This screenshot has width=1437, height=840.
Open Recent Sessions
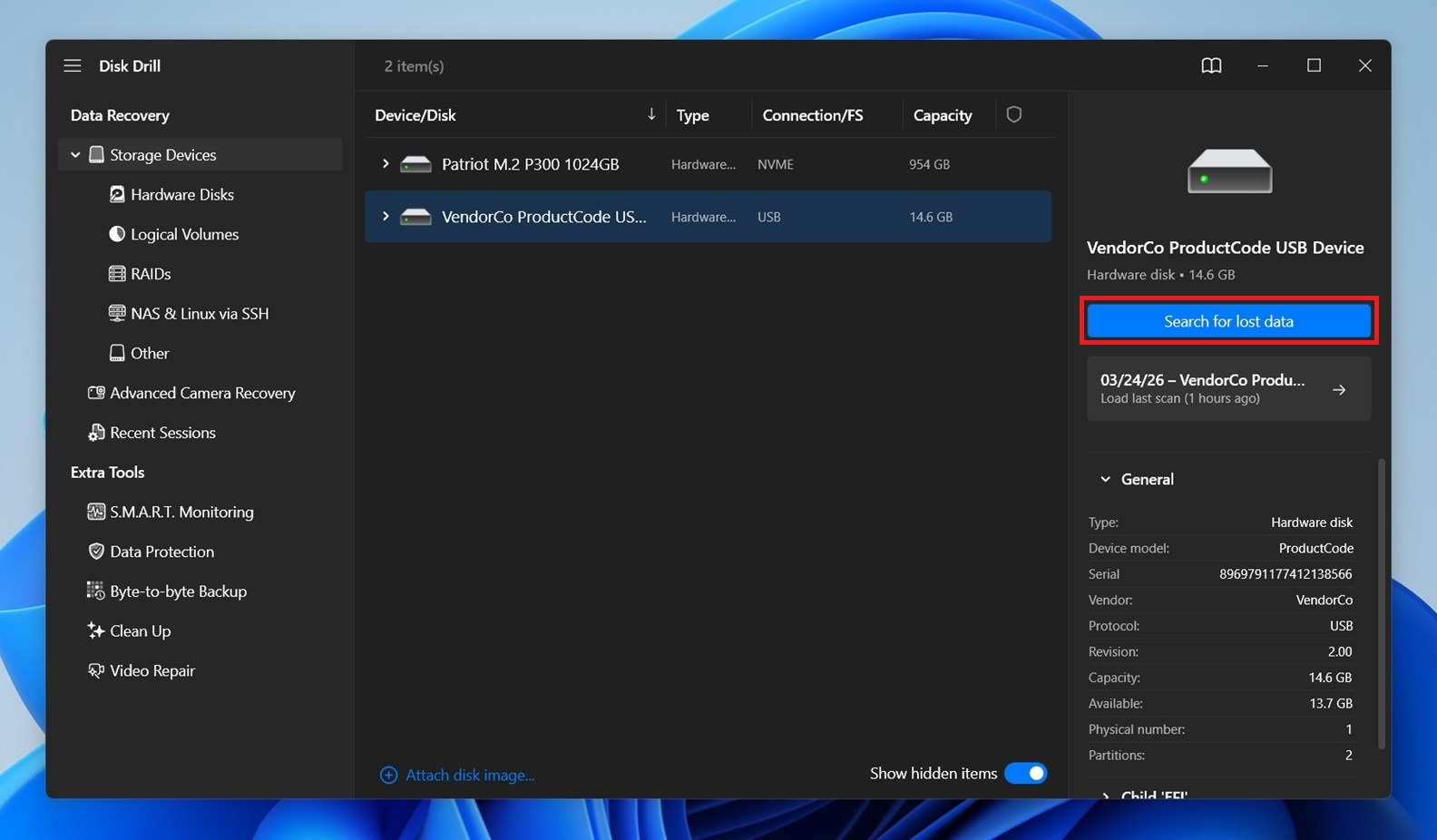point(162,433)
